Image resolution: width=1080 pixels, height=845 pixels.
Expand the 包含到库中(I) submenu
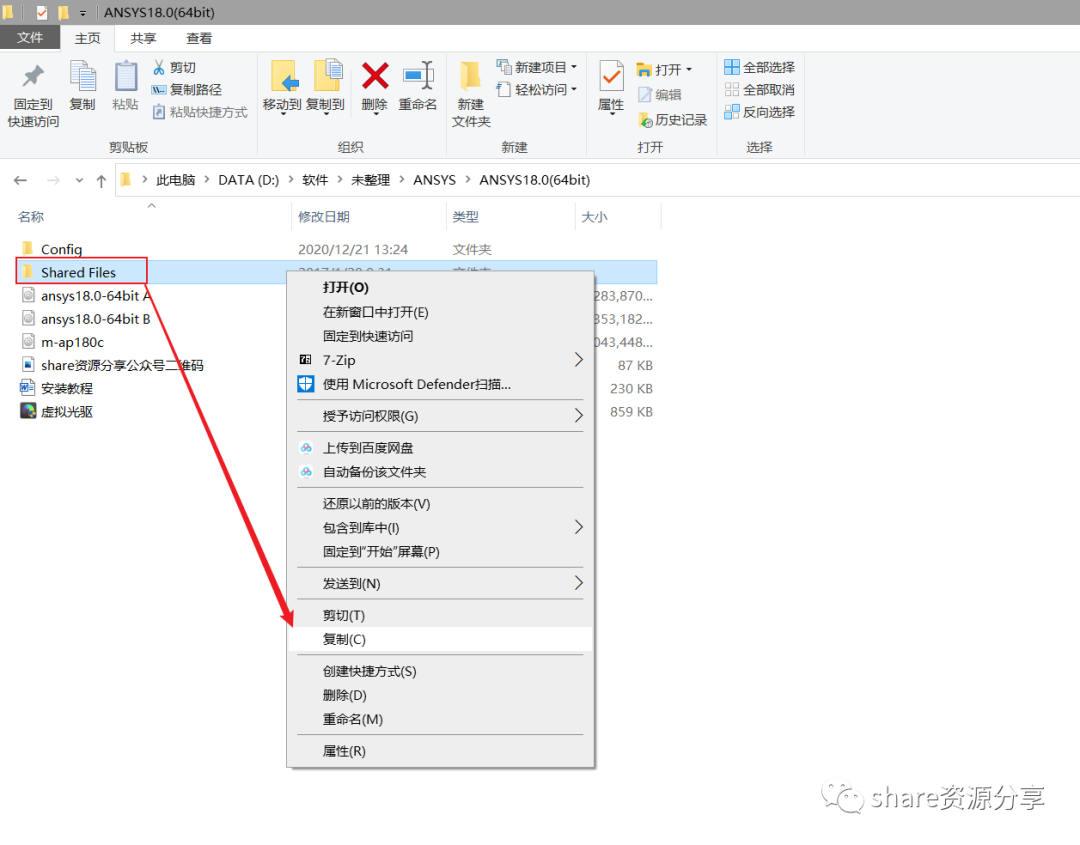(579, 528)
